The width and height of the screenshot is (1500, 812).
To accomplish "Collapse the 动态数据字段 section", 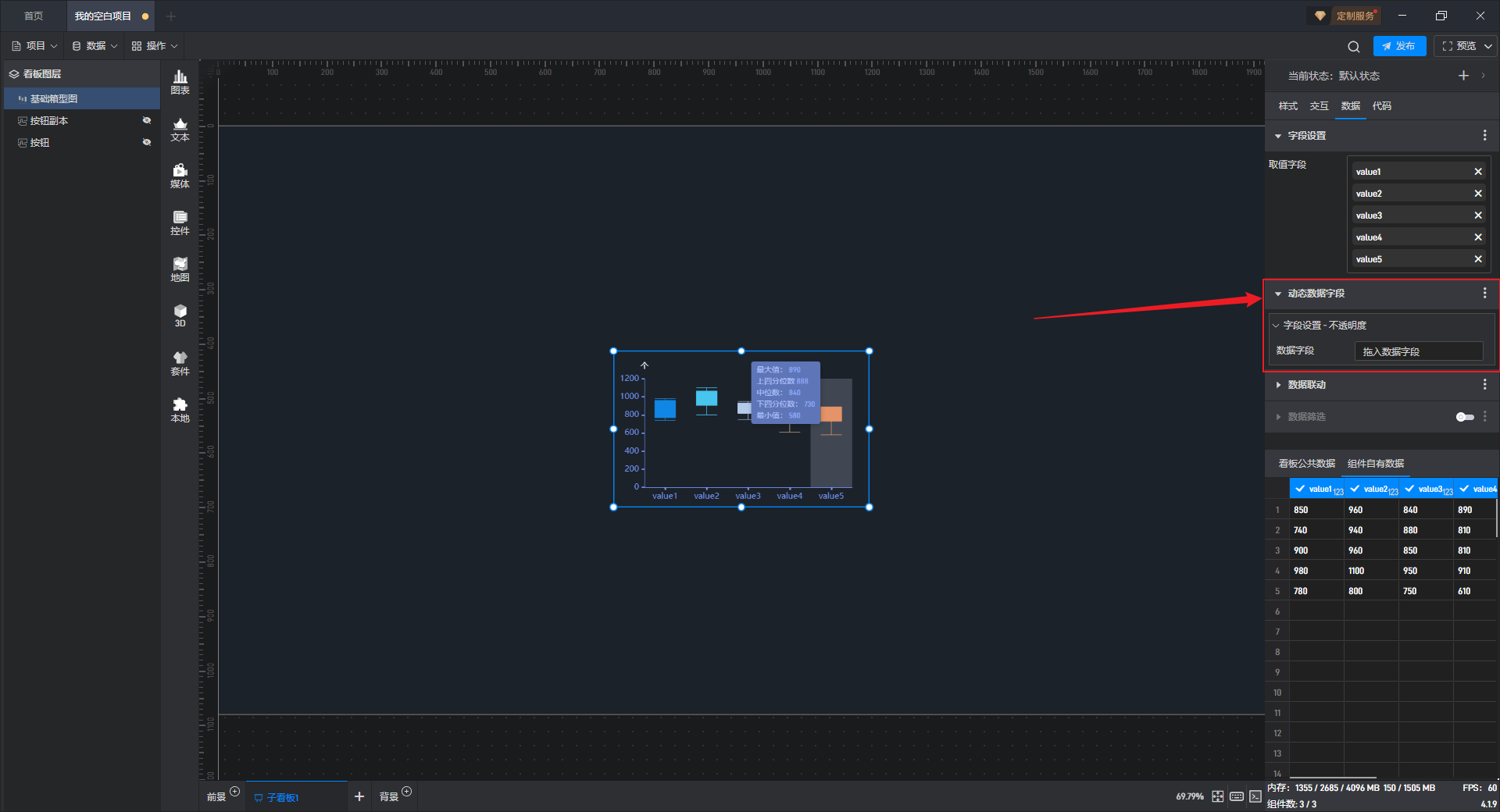I will (1278, 294).
